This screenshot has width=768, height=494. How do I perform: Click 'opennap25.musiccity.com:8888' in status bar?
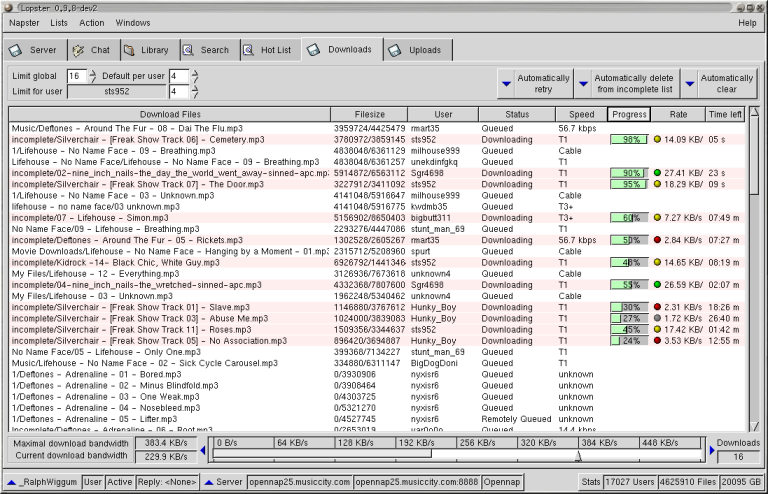pyautogui.click(x=416, y=482)
